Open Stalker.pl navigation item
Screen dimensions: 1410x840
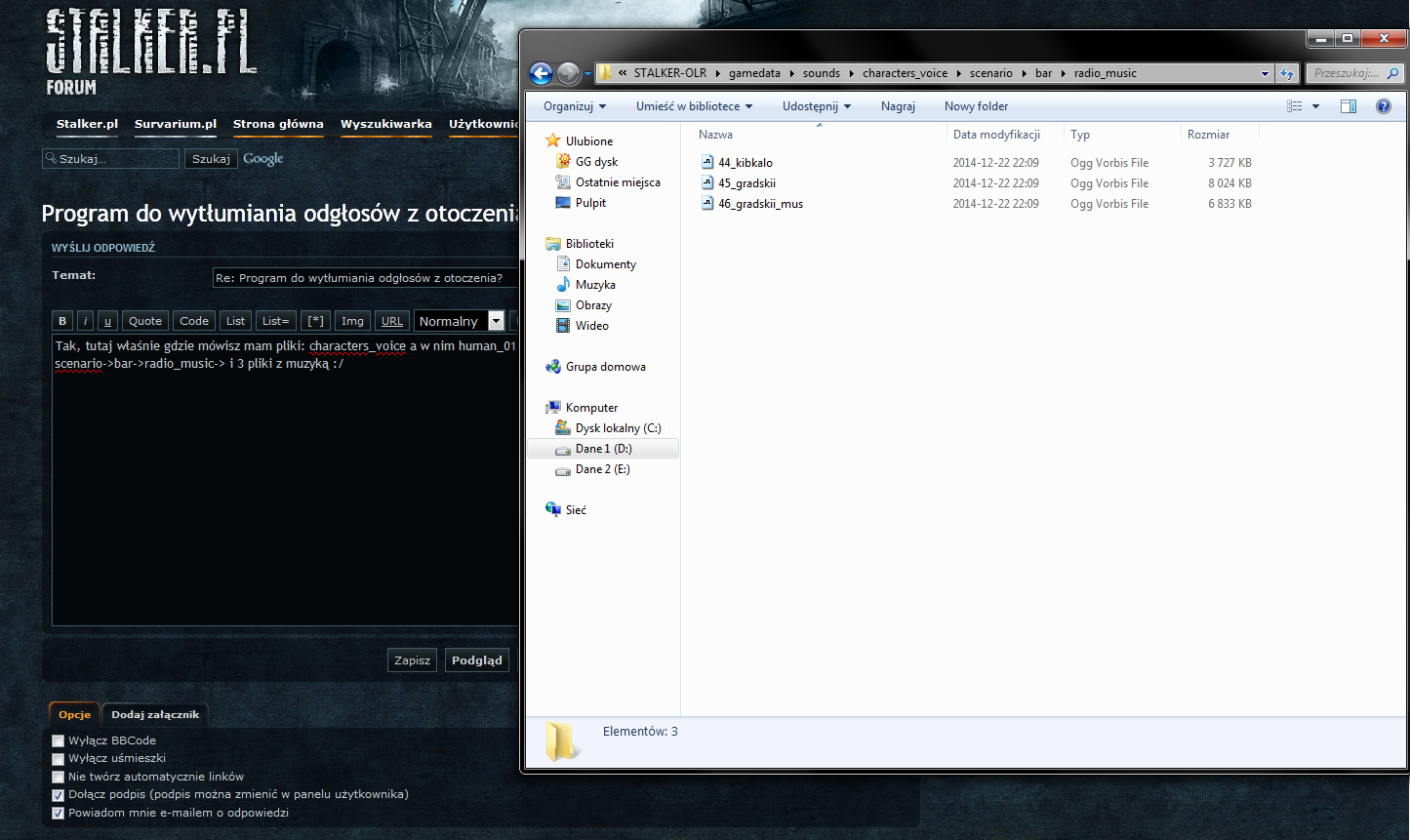pyautogui.click(x=87, y=124)
